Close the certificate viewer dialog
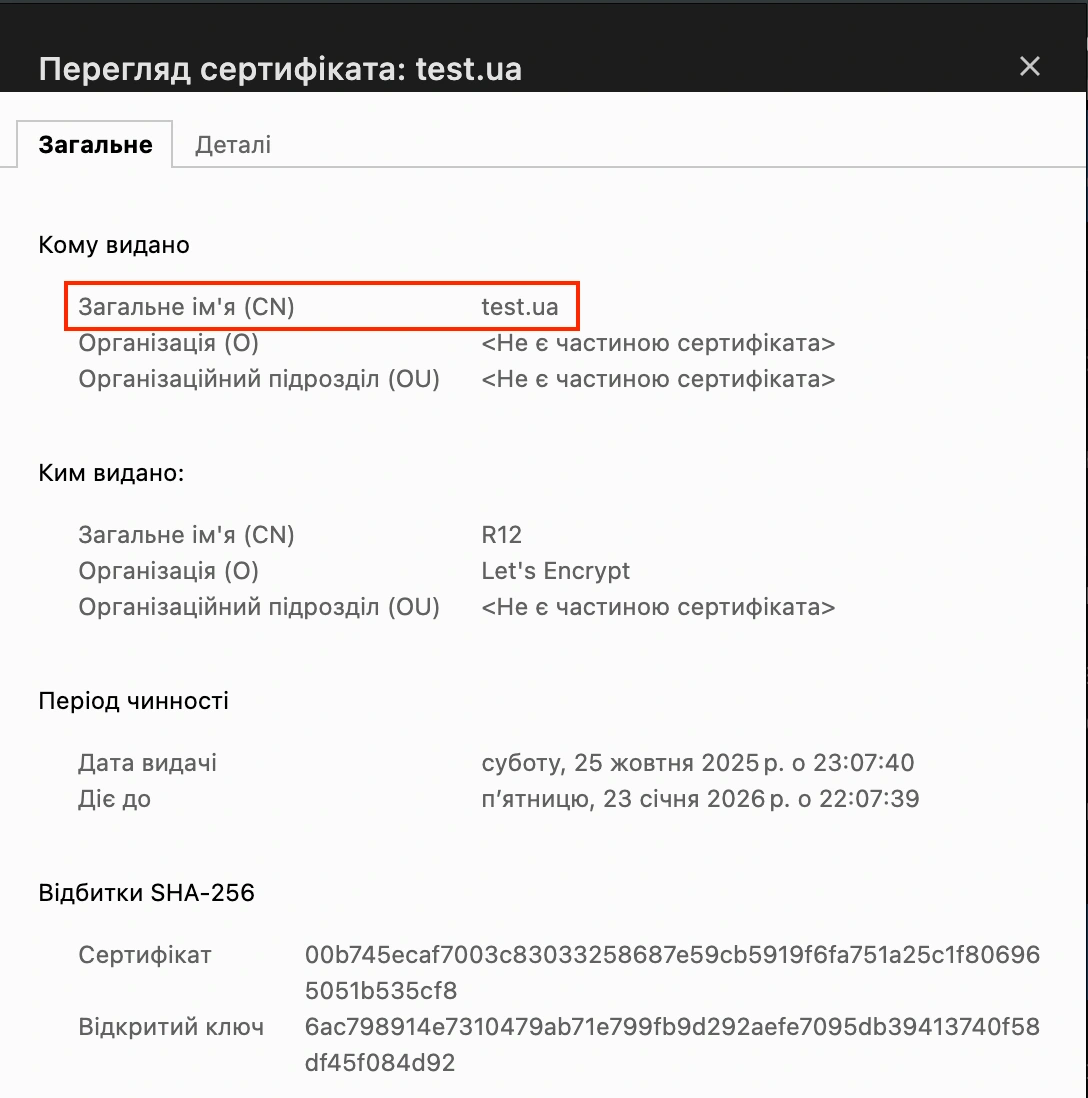Image resolution: width=1088 pixels, height=1098 pixels. [1030, 66]
